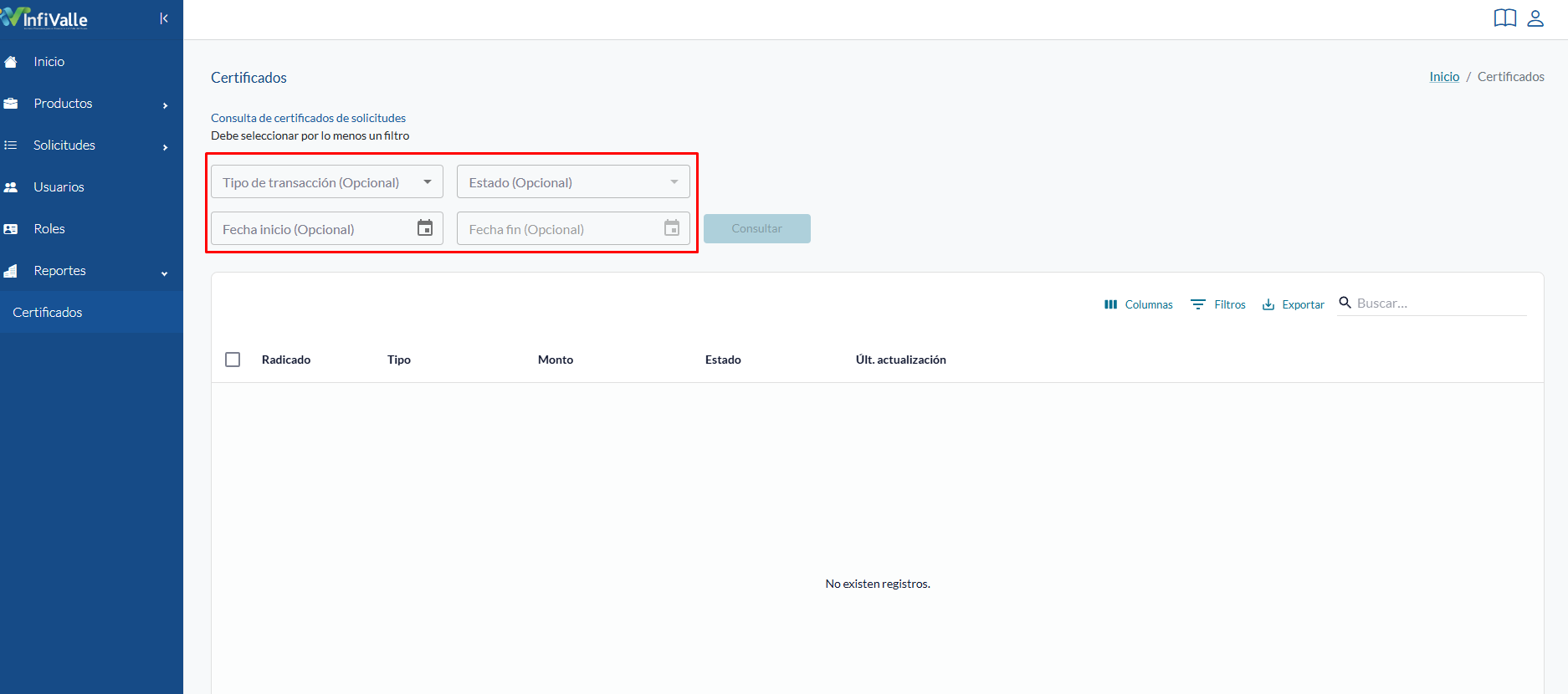Click Exportar to download the table

coord(1294,304)
